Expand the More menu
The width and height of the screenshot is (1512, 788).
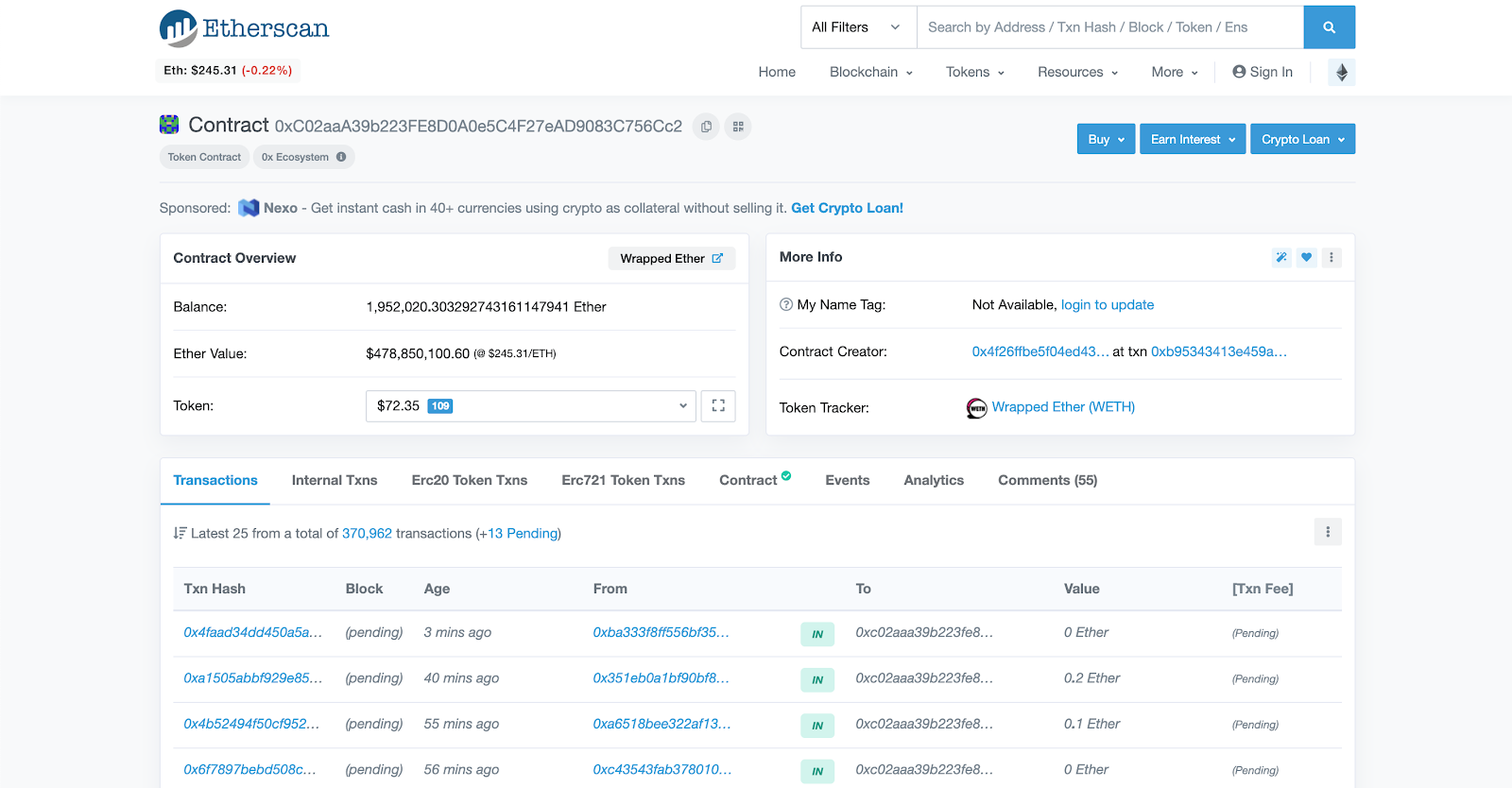[1175, 72]
